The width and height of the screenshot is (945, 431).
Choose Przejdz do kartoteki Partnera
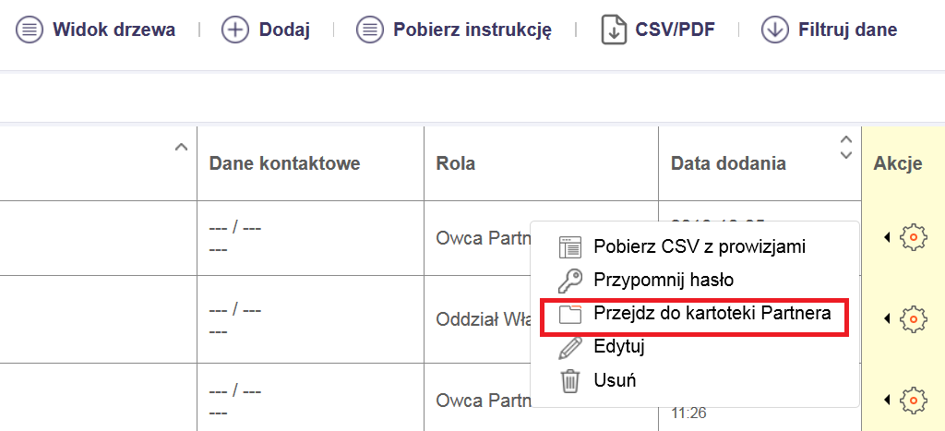point(711,314)
